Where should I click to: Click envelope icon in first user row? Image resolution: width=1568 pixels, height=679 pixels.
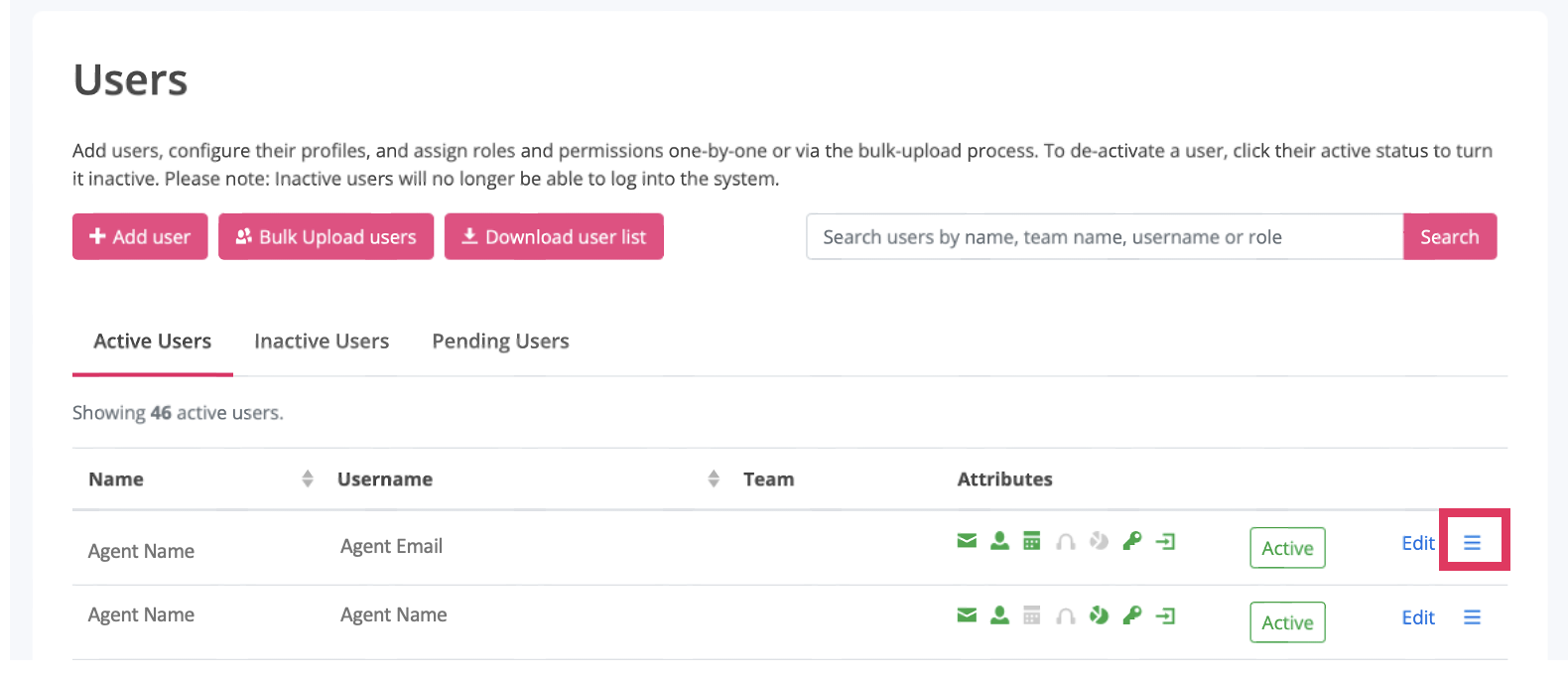click(x=967, y=541)
